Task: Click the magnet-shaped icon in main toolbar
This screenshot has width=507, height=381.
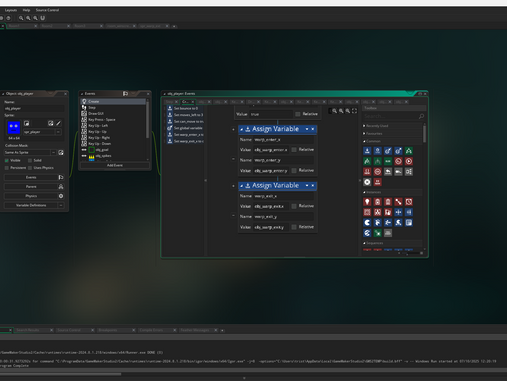Action: coord(43,18)
